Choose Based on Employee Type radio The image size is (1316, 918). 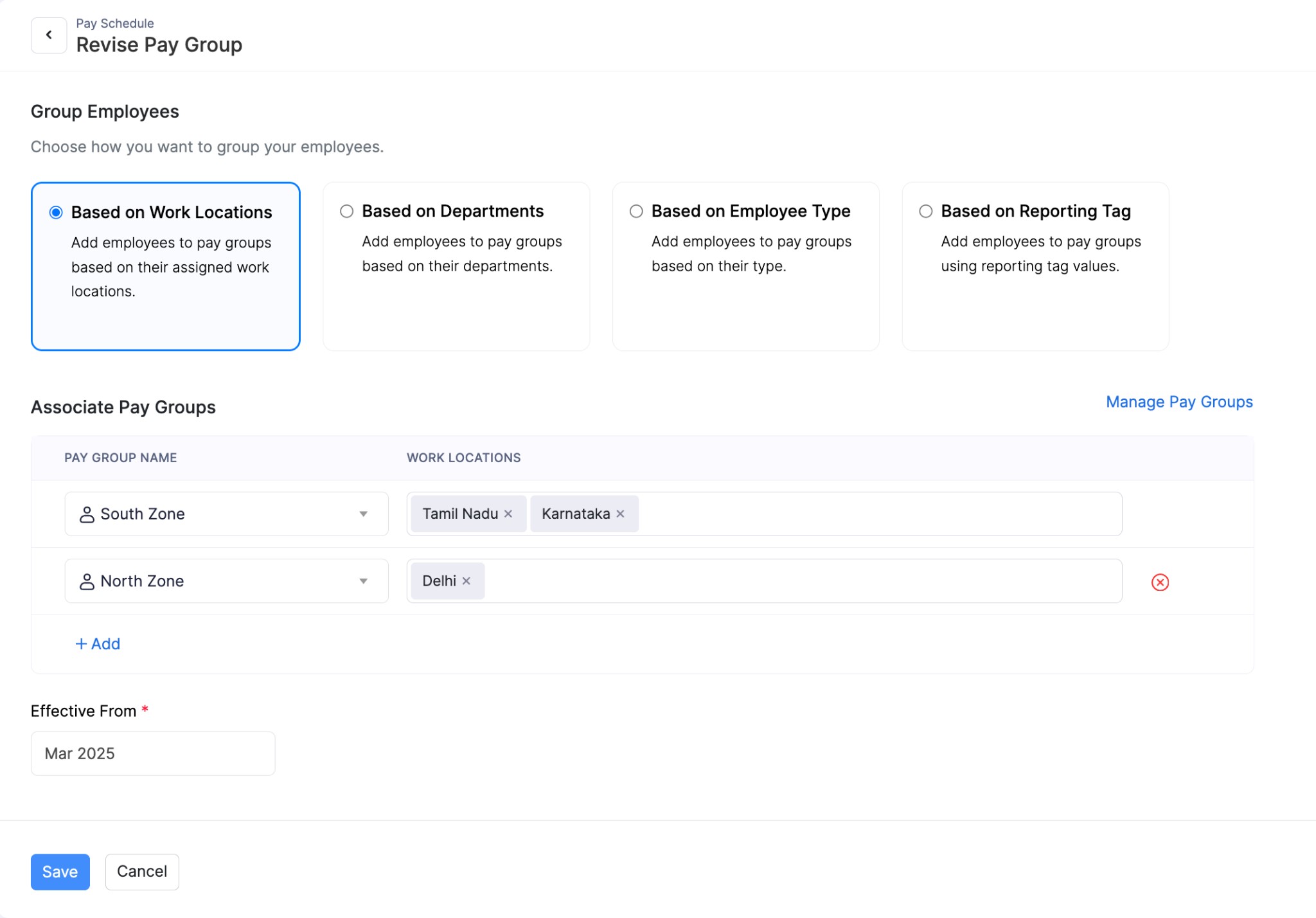636,212
